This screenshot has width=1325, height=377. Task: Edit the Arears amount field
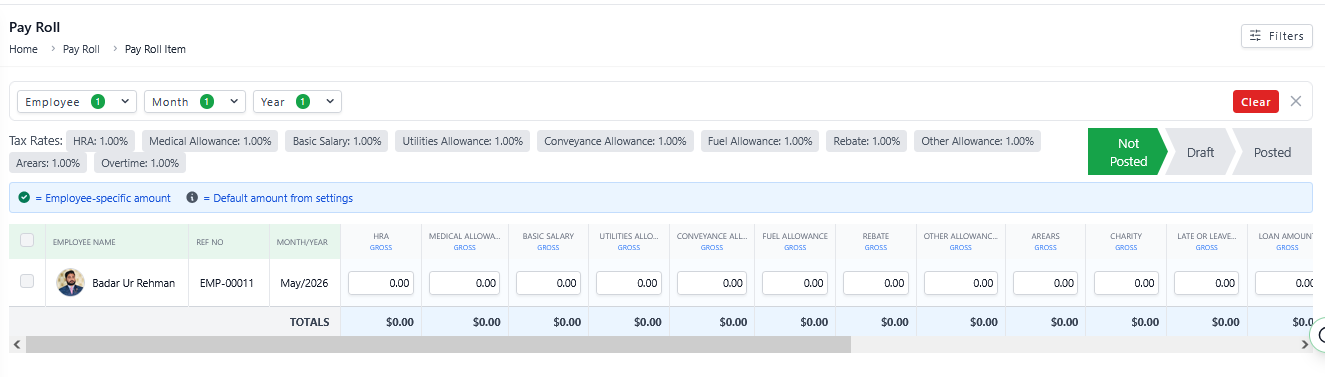(x=1045, y=283)
